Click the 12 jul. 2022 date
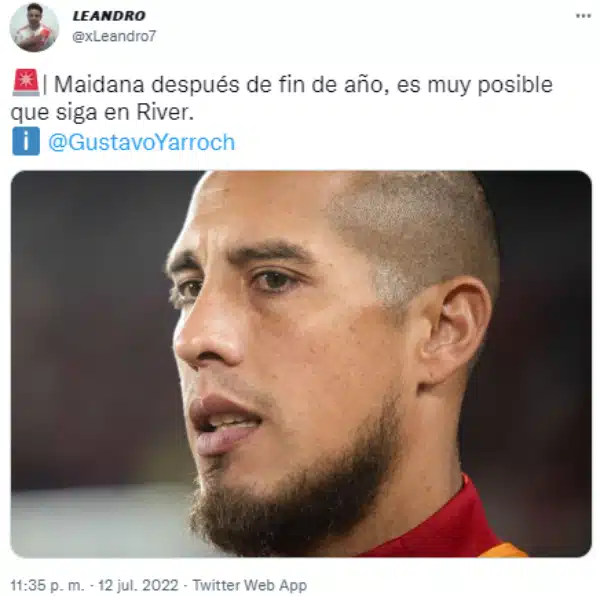The image size is (600, 596). [x=138, y=585]
